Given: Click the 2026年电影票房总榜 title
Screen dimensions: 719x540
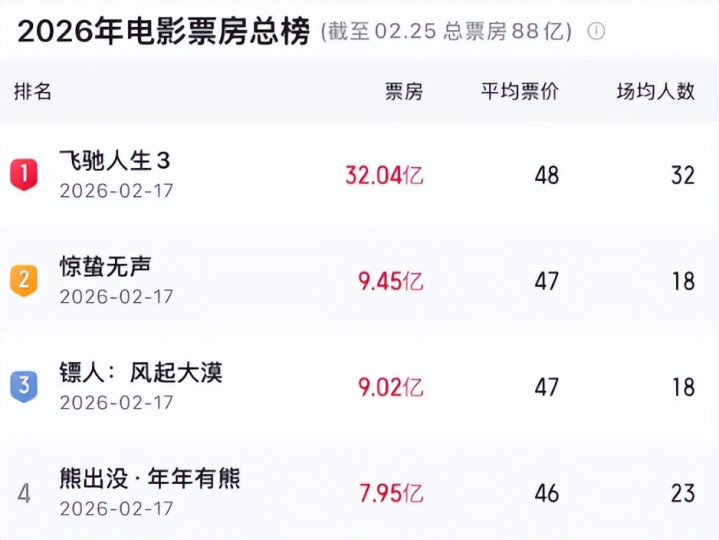Looking at the screenshot, I should tap(163, 31).
